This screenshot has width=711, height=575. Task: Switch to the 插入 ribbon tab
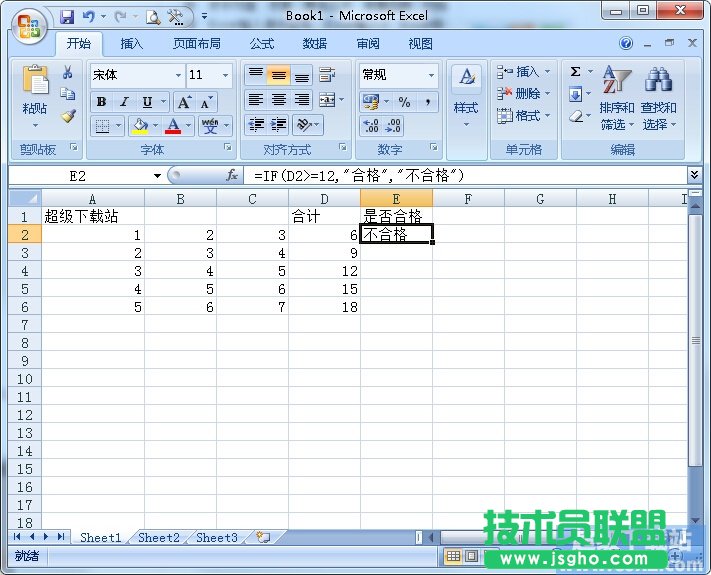[x=132, y=44]
